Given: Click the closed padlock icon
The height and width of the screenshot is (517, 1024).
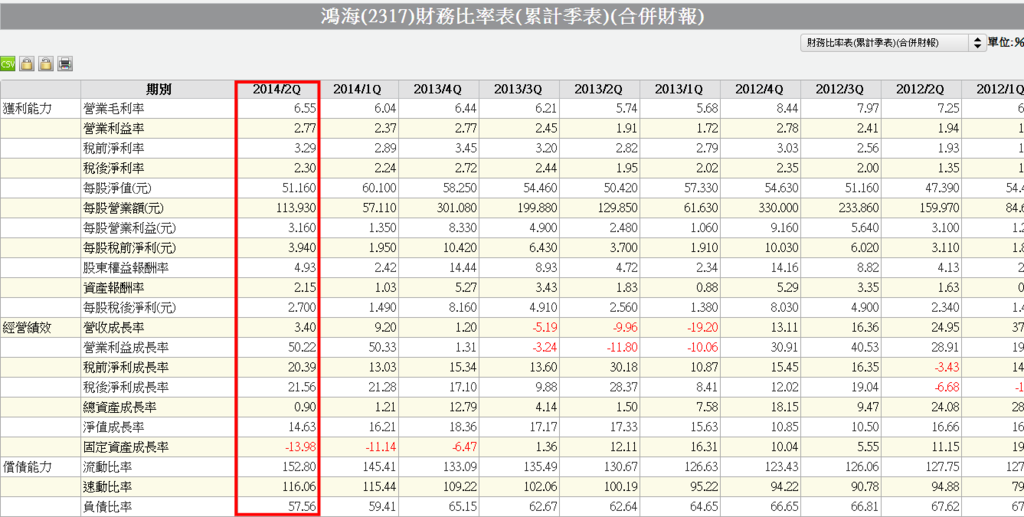Looking at the screenshot, I should pyautogui.click(x=27, y=64).
